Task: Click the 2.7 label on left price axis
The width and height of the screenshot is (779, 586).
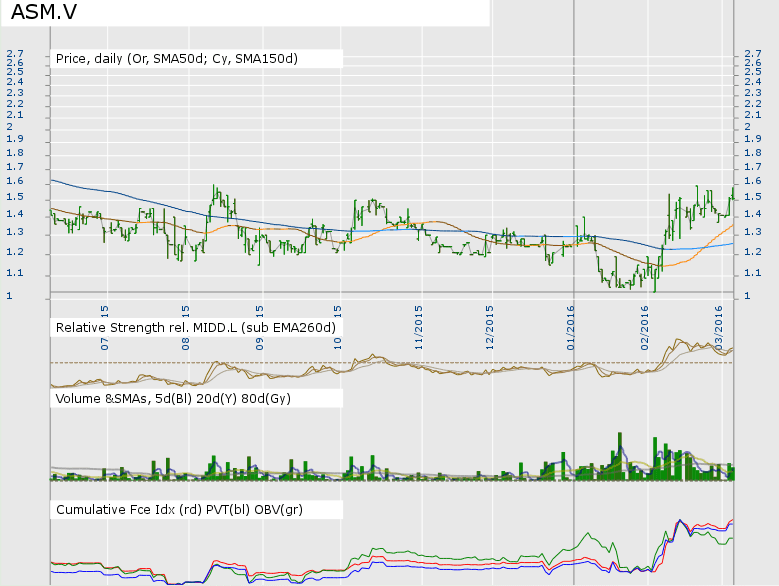Action: coord(15,54)
